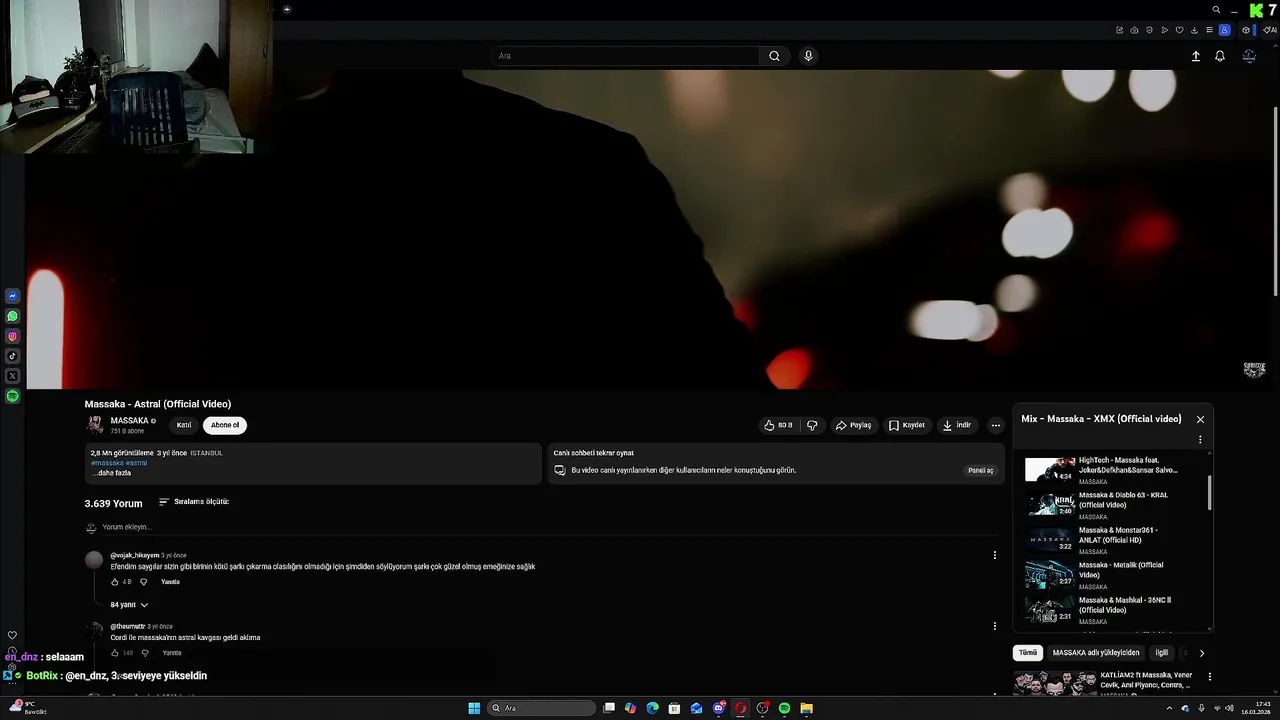Click the #massaka hashtag link

[x=106, y=463]
